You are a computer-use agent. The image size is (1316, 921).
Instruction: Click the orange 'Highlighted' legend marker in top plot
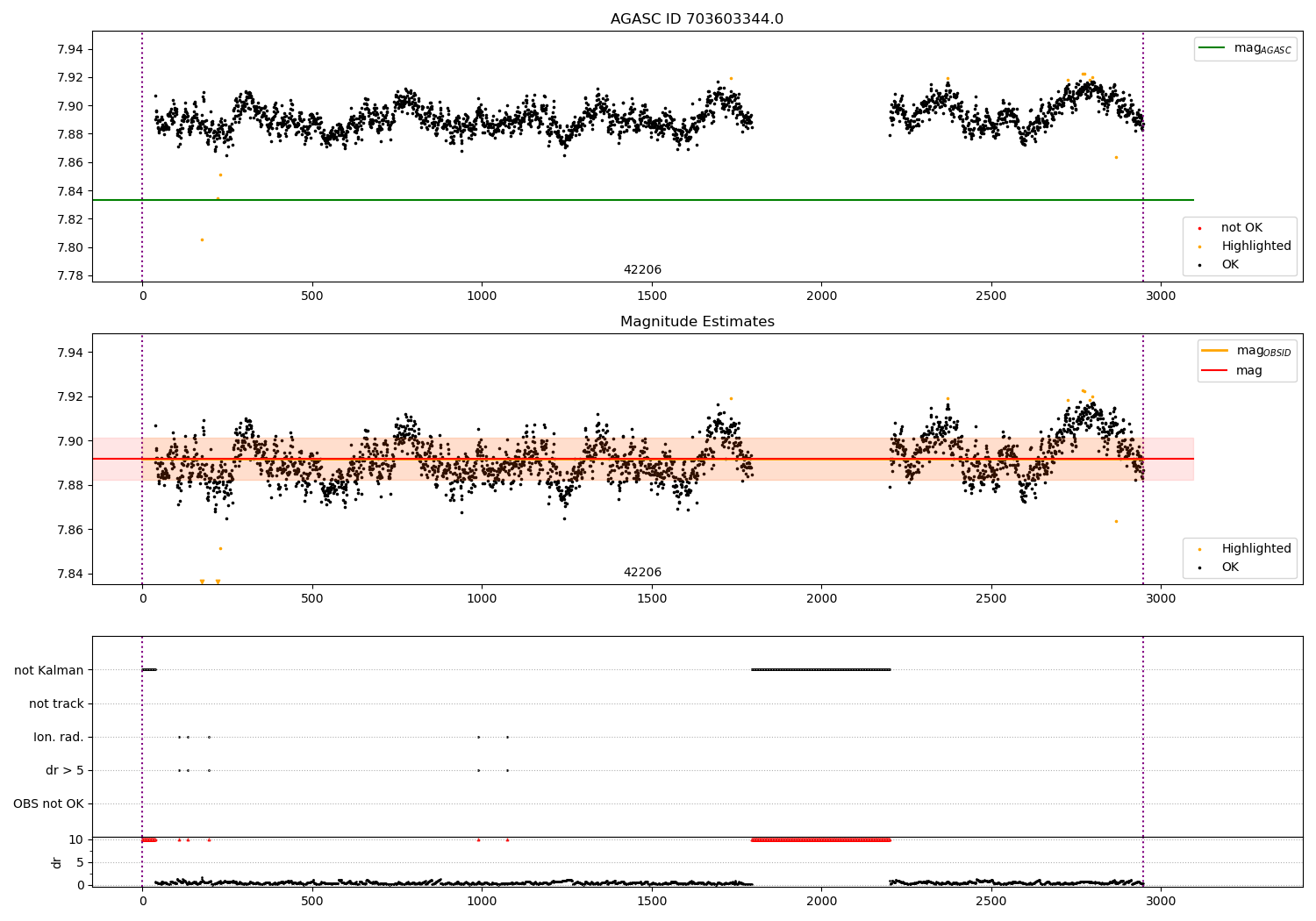(1199, 246)
